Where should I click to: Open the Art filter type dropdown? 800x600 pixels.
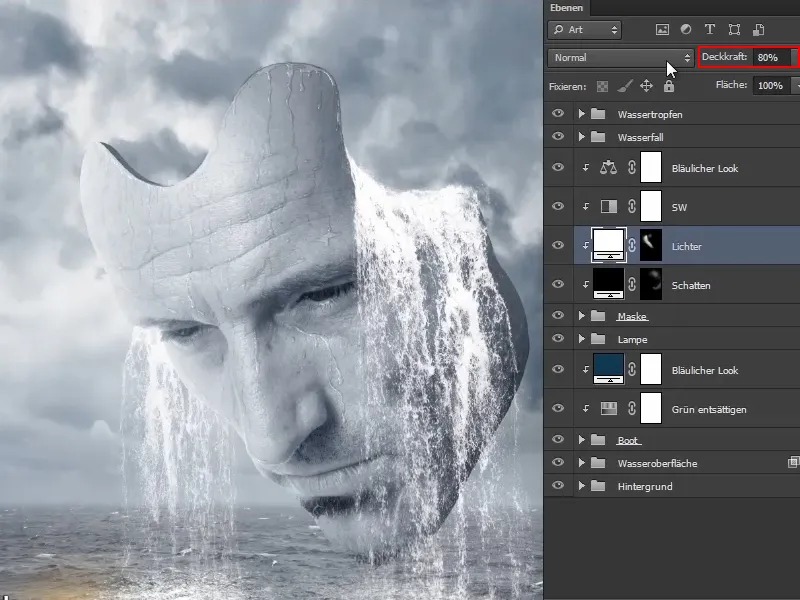(x=585, y=30)
